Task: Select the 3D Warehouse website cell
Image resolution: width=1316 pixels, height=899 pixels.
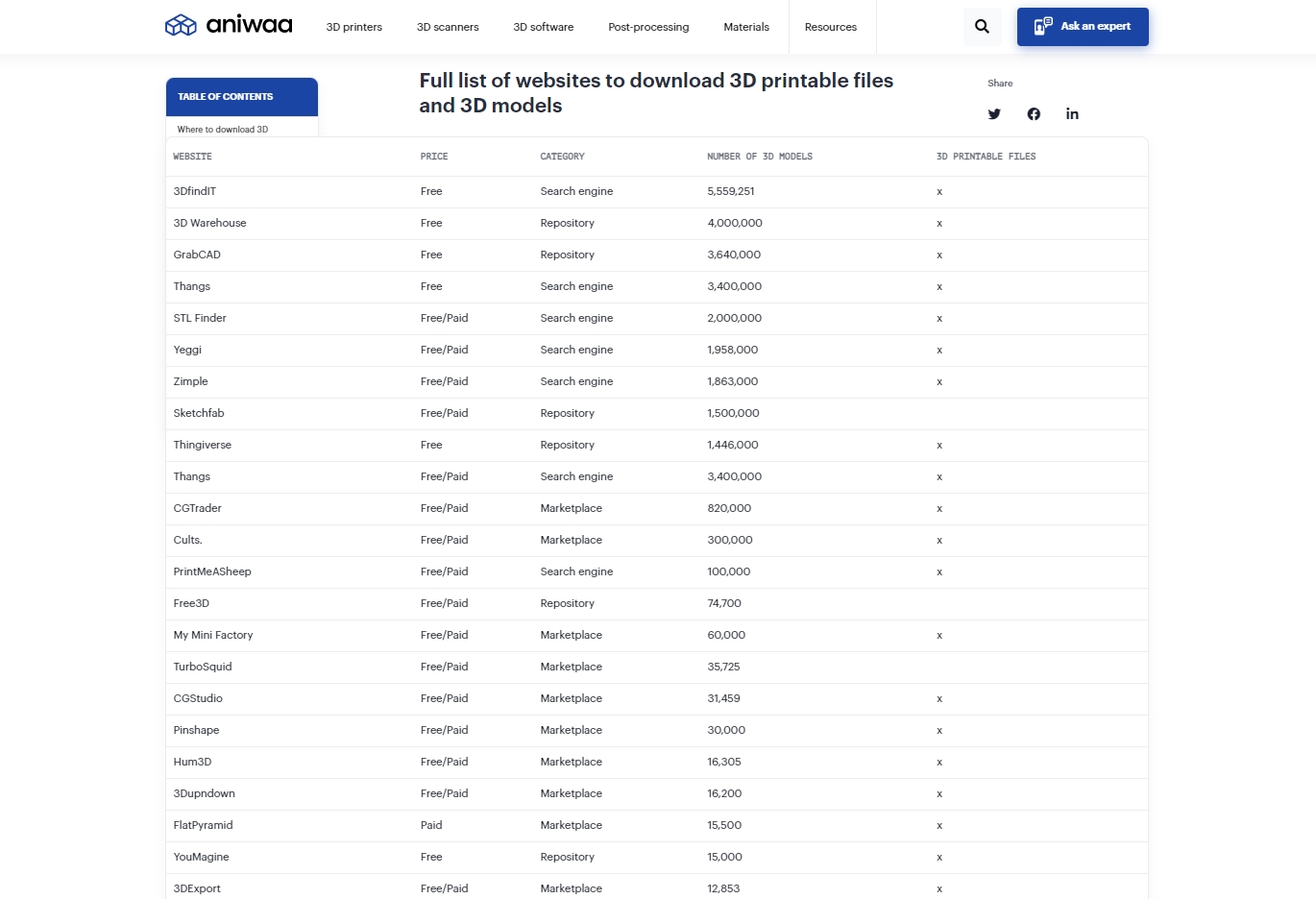Action: click(209, 223)
